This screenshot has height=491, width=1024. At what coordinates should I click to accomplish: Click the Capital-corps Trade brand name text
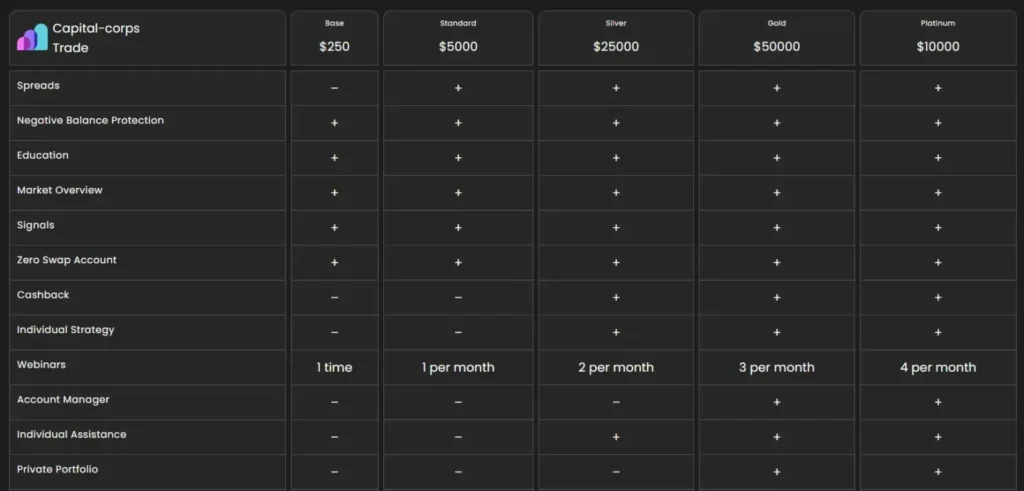(x=96, y=38)
